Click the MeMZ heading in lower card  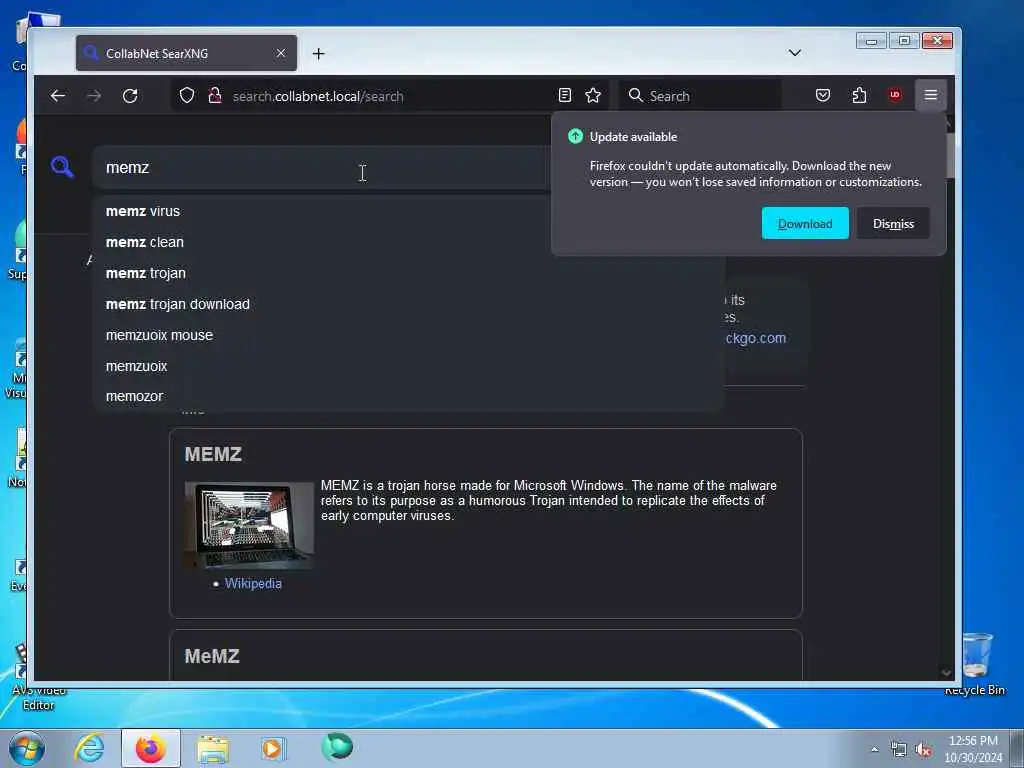212,656
